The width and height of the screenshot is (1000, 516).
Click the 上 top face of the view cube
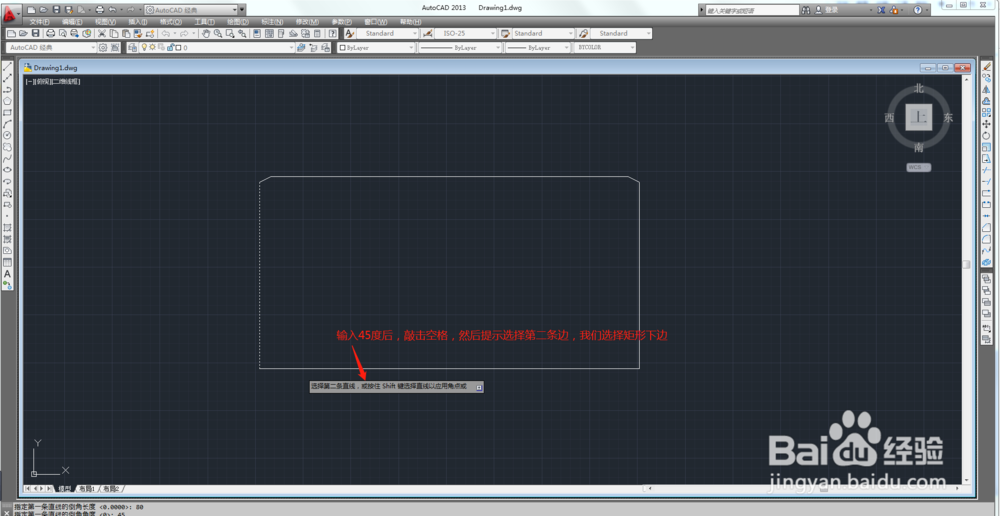click(x=918, y=117)
